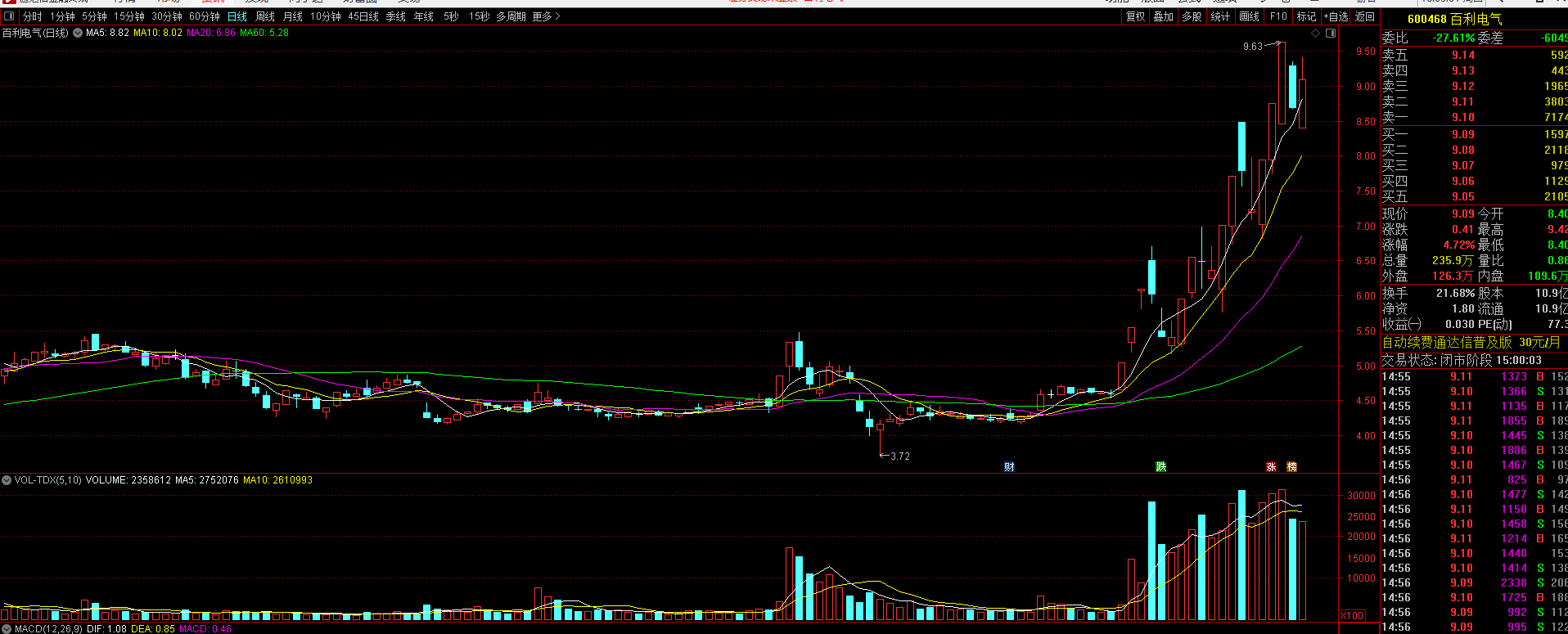1568x634 pixels.
Task: Select the 15分钟 period tab
Action: [x=129, y=16]
